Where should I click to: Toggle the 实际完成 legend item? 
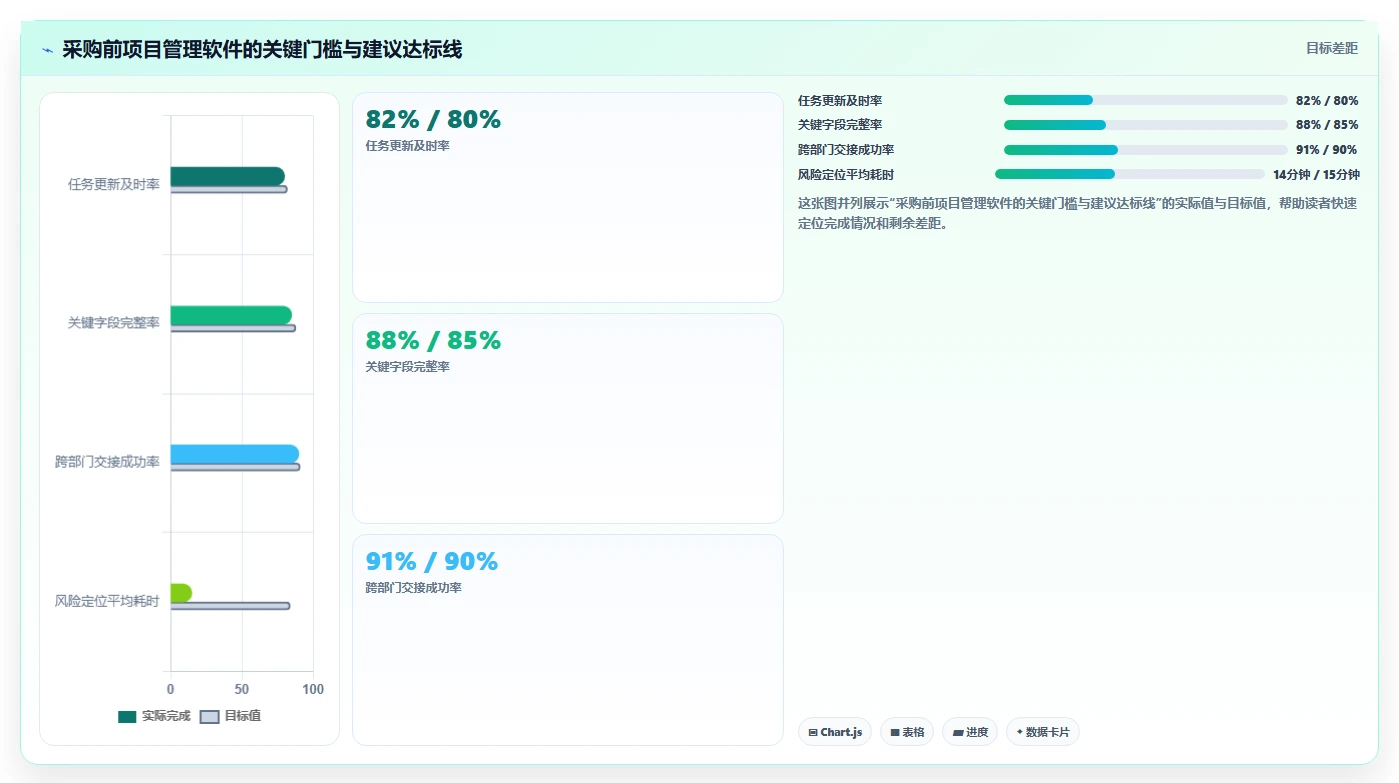point(154,716)
